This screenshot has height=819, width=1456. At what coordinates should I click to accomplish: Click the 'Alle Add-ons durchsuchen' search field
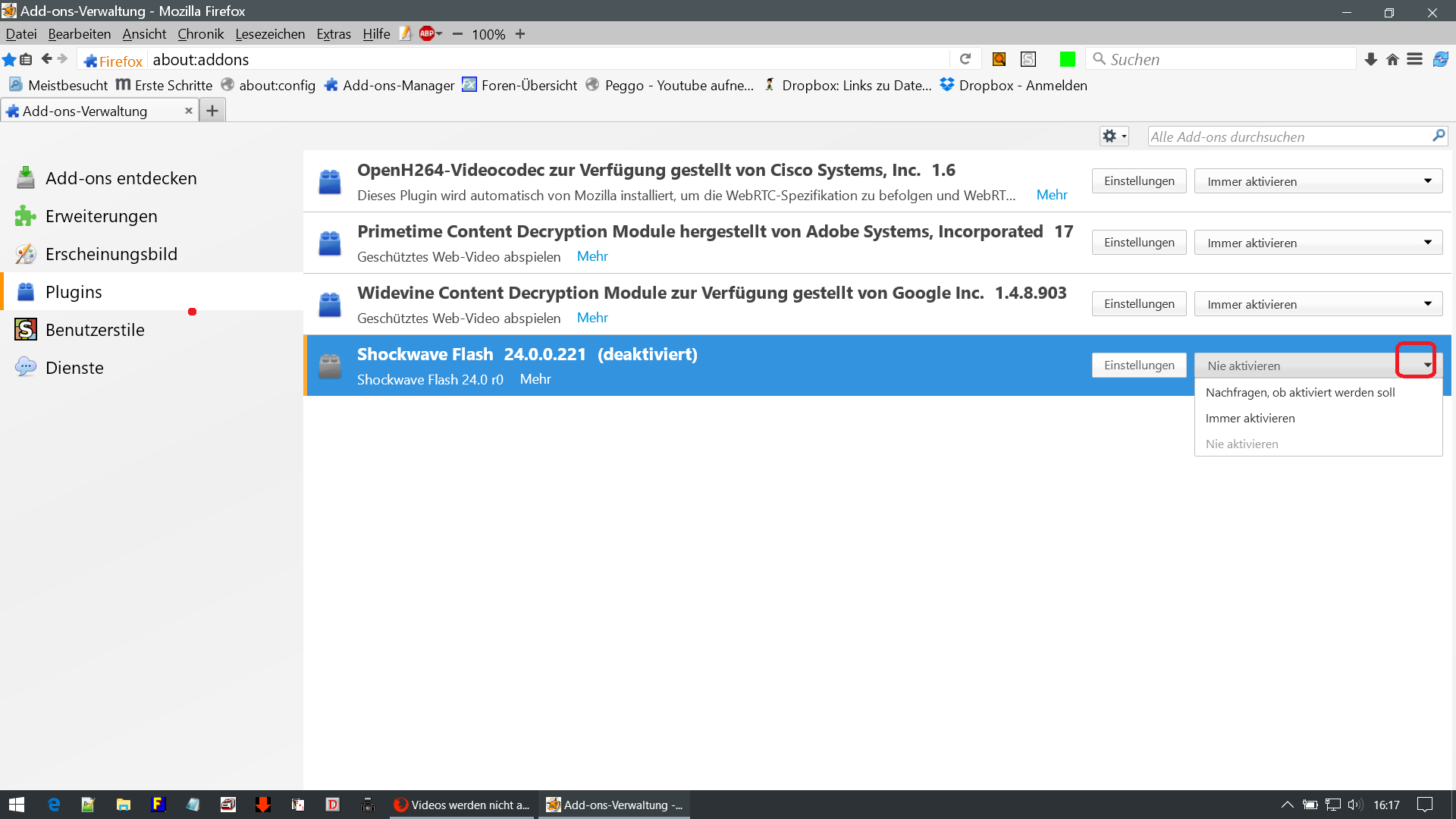[x=1288, y=137]
